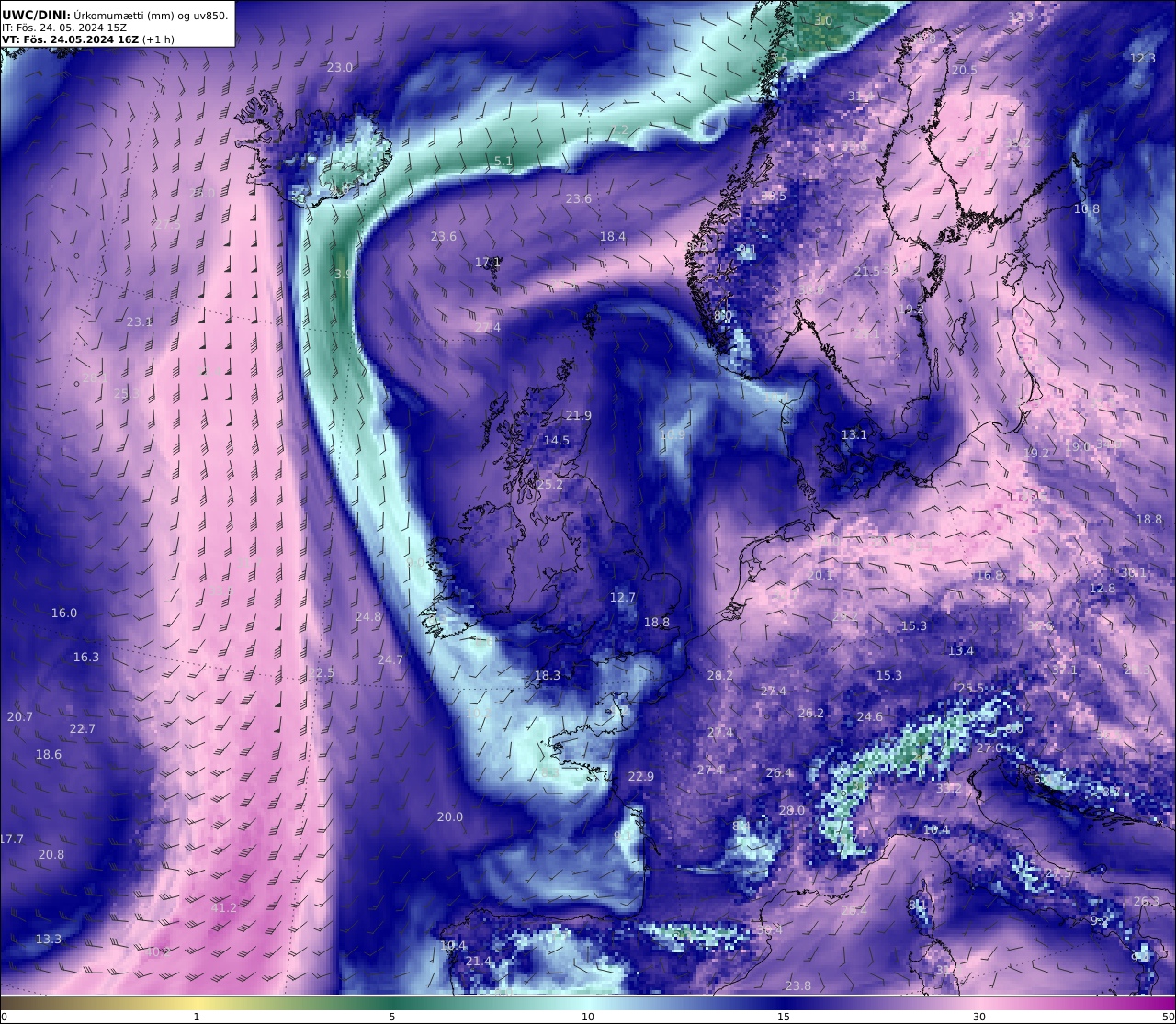Click the value 20.5 over northern Sweden
Screen dimensions: 1176x1024
point(965,71)
